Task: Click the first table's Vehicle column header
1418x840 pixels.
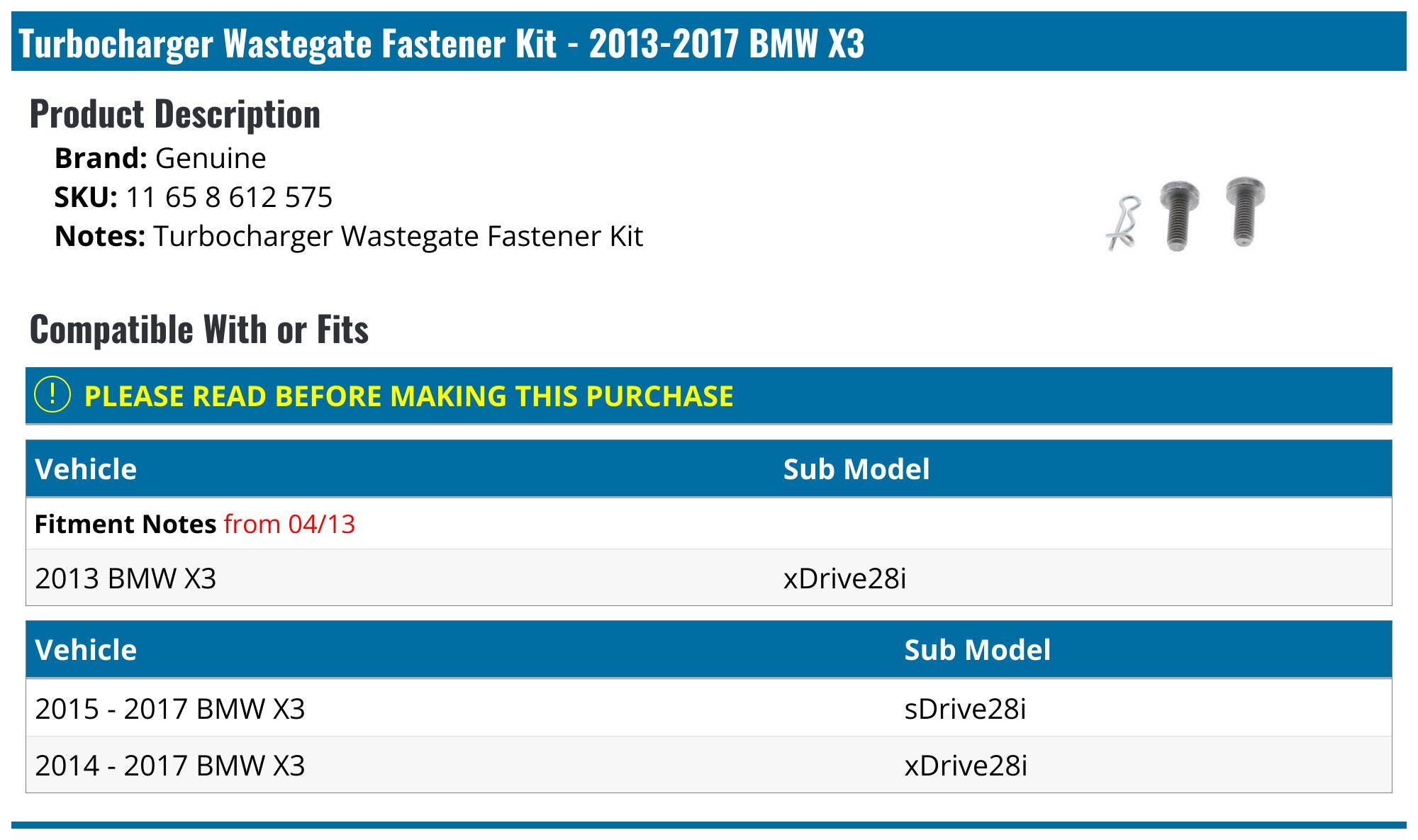Action: [86, 469]
